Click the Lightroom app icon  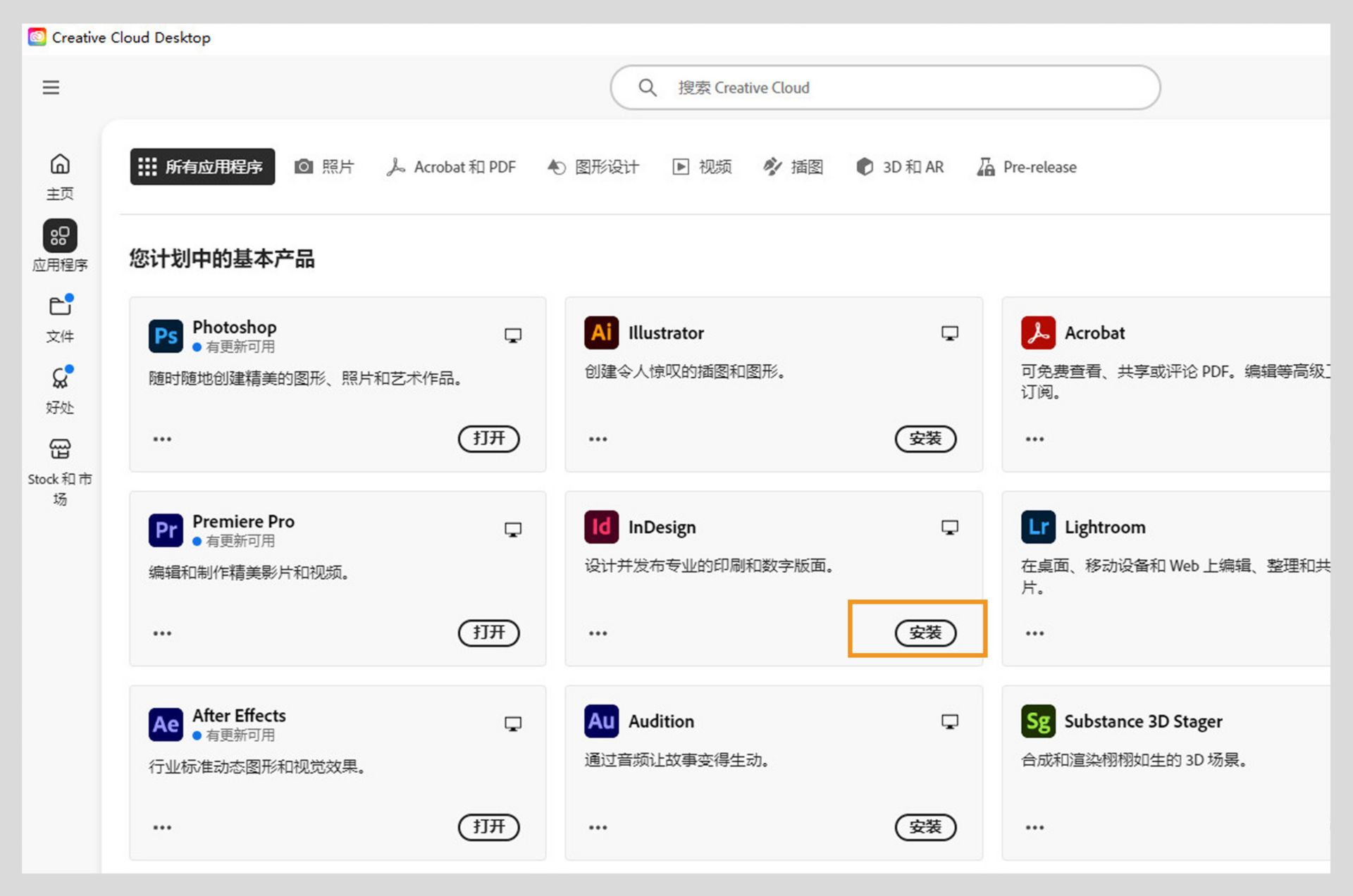tap(1037, 527)
